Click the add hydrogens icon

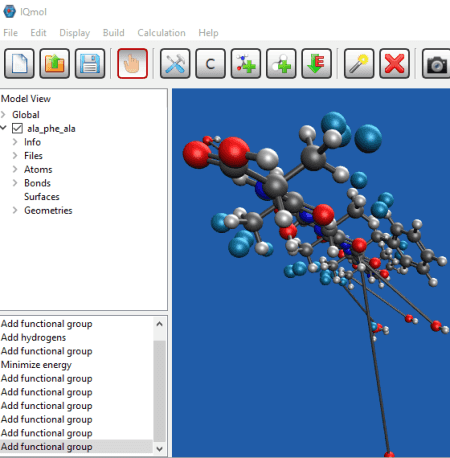281,63
